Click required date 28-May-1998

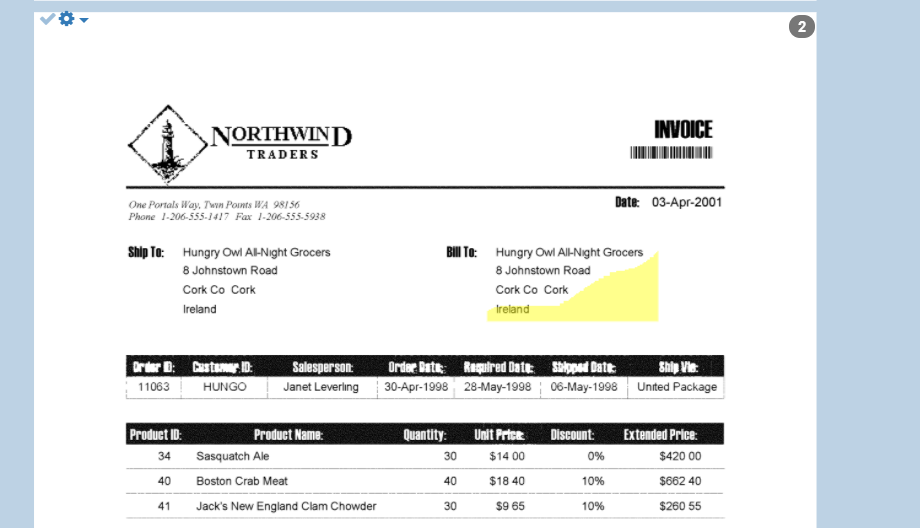coord(498,387)
